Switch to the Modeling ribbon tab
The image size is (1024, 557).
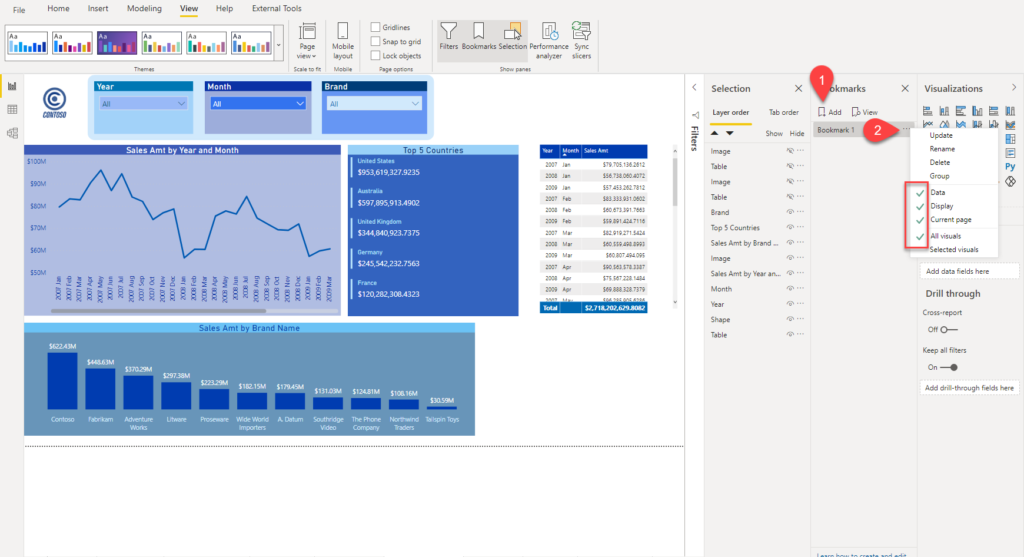coord(144,8)
